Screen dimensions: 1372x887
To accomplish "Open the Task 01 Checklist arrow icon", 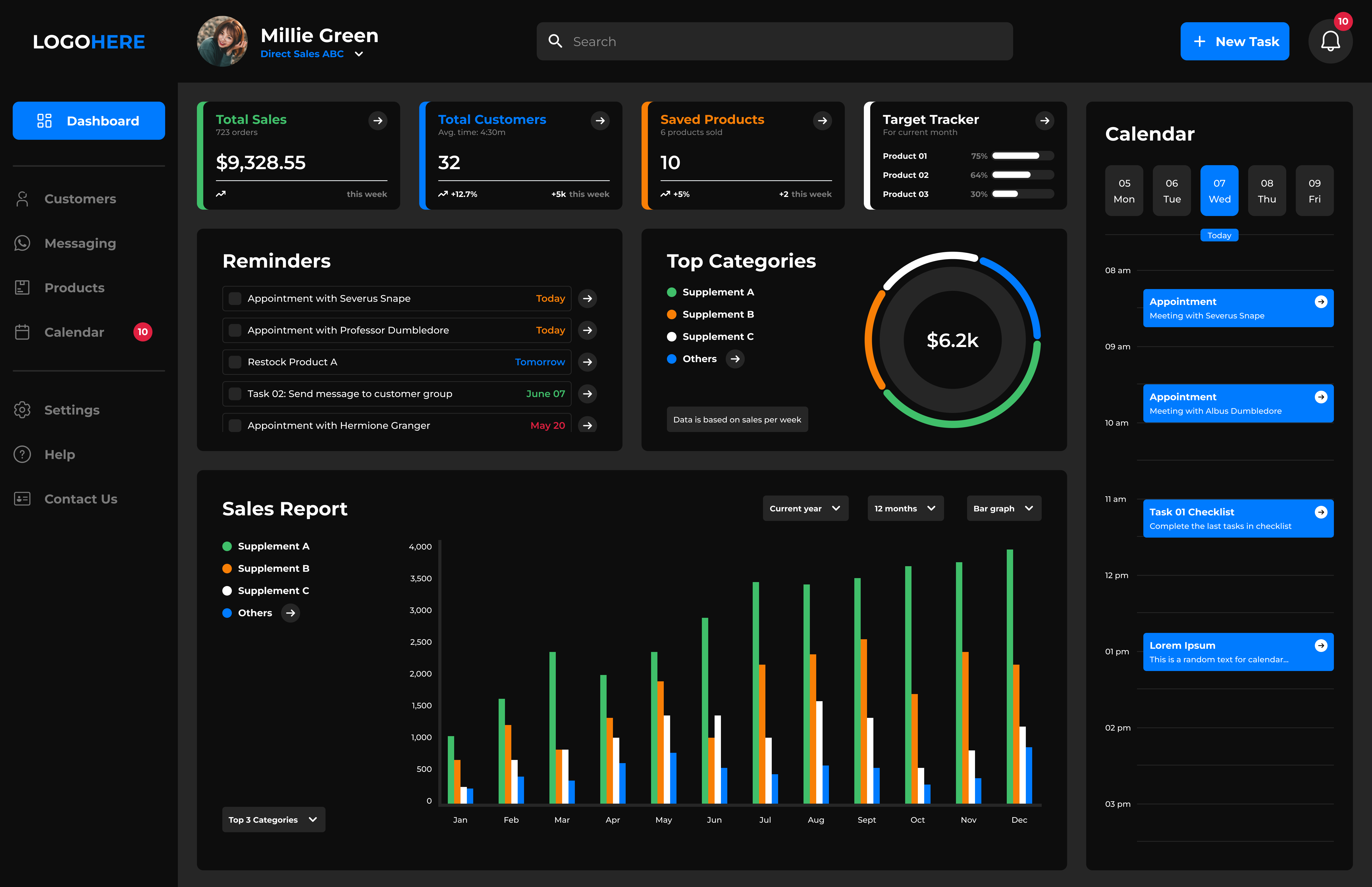I will coord(1321,512).
